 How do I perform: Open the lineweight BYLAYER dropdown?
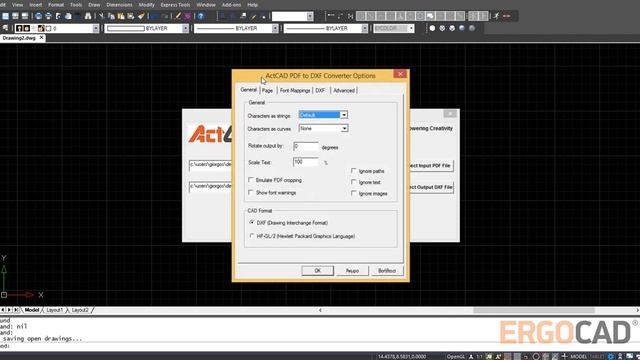364,28
